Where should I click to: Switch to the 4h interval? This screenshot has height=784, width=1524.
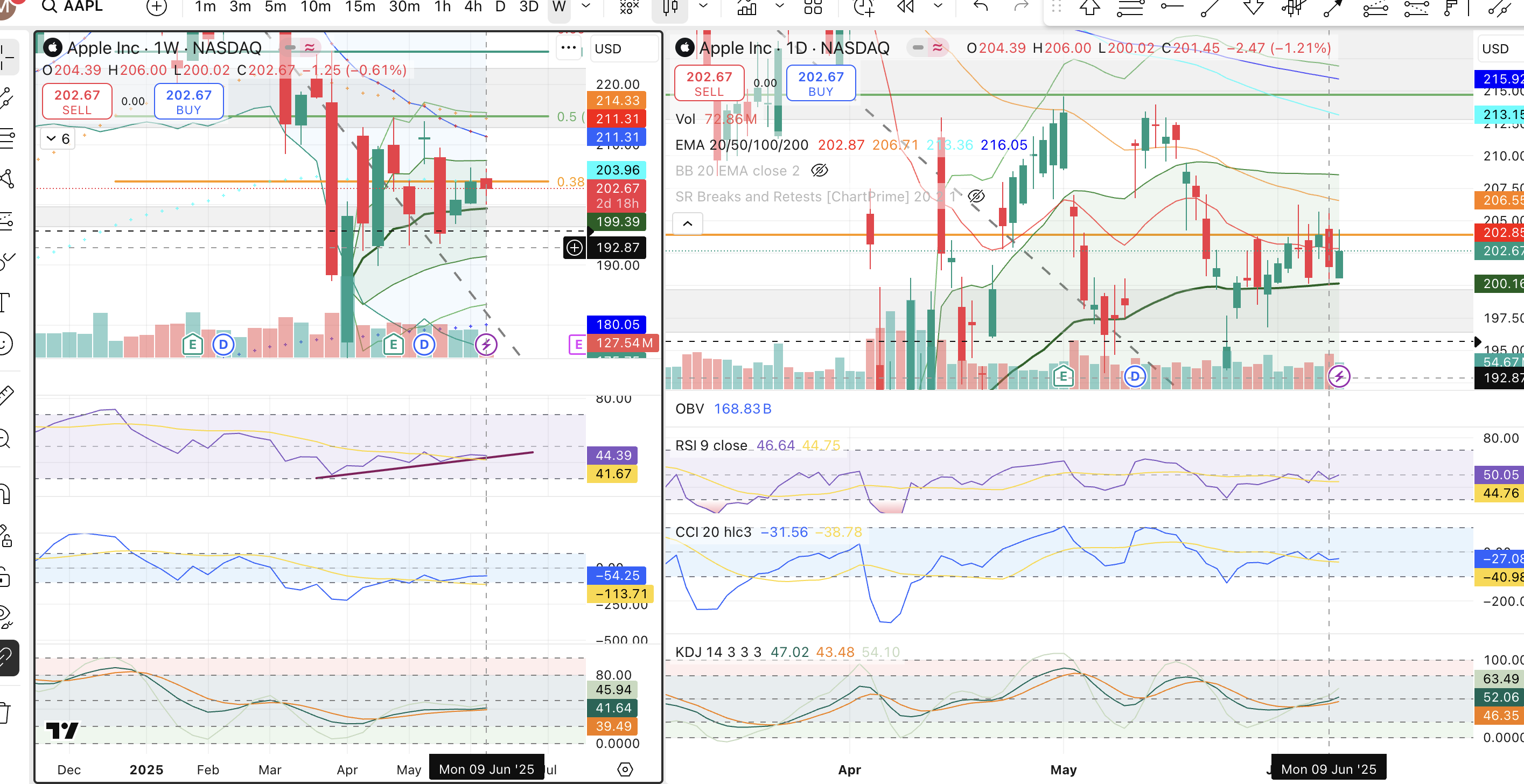tap(473, 7)
